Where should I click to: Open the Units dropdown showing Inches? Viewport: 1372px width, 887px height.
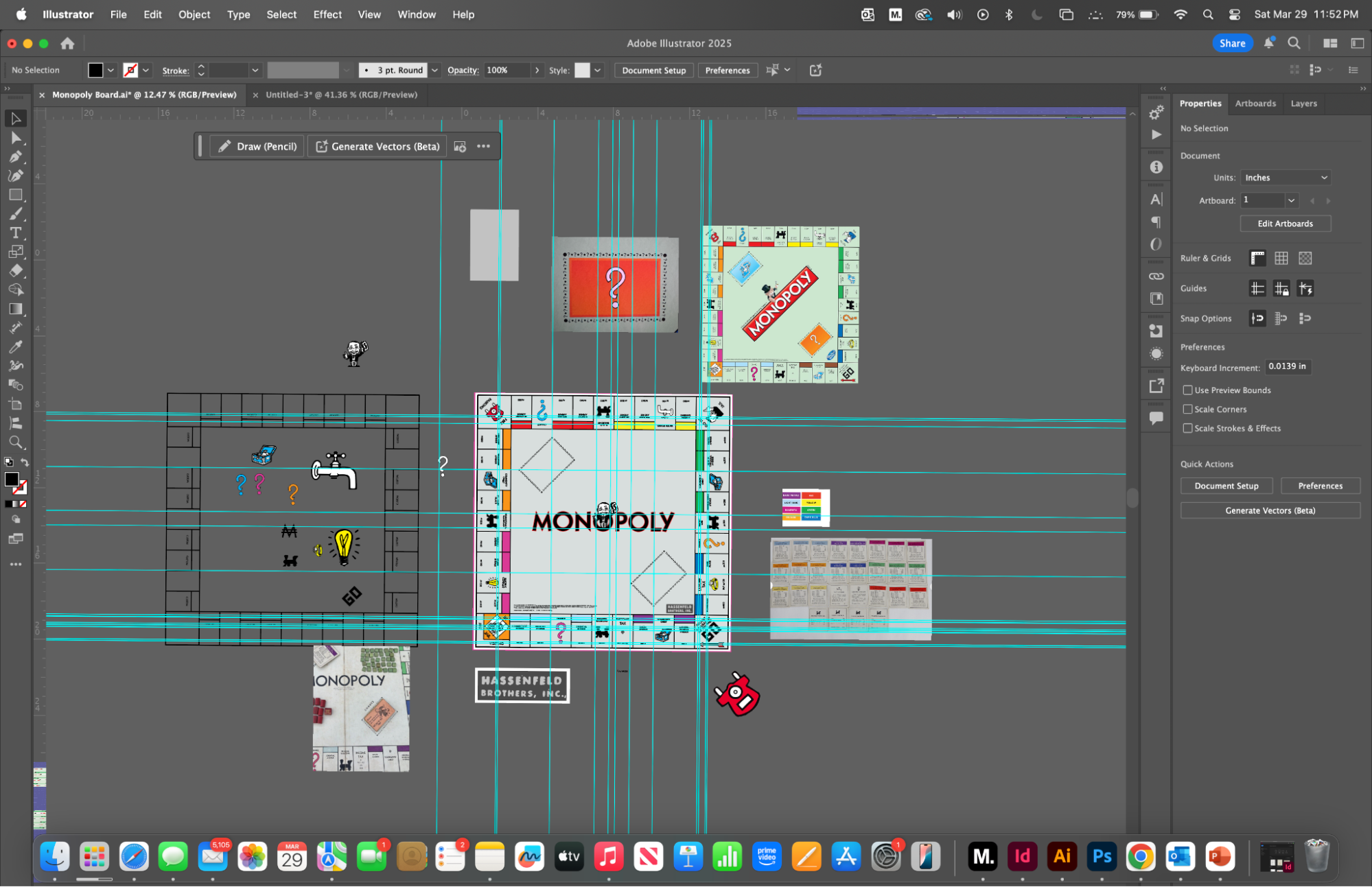1285,178
